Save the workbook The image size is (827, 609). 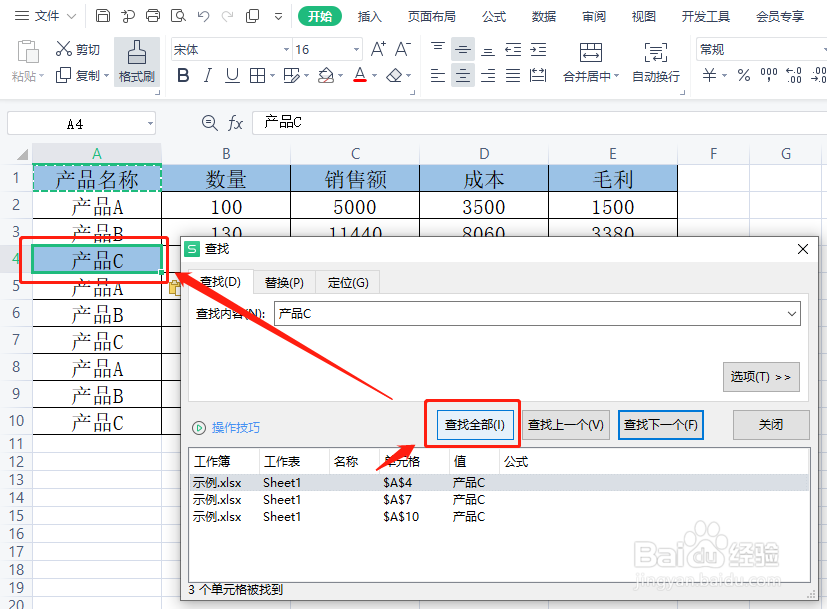pyautogui.click(x=104, y=16)
